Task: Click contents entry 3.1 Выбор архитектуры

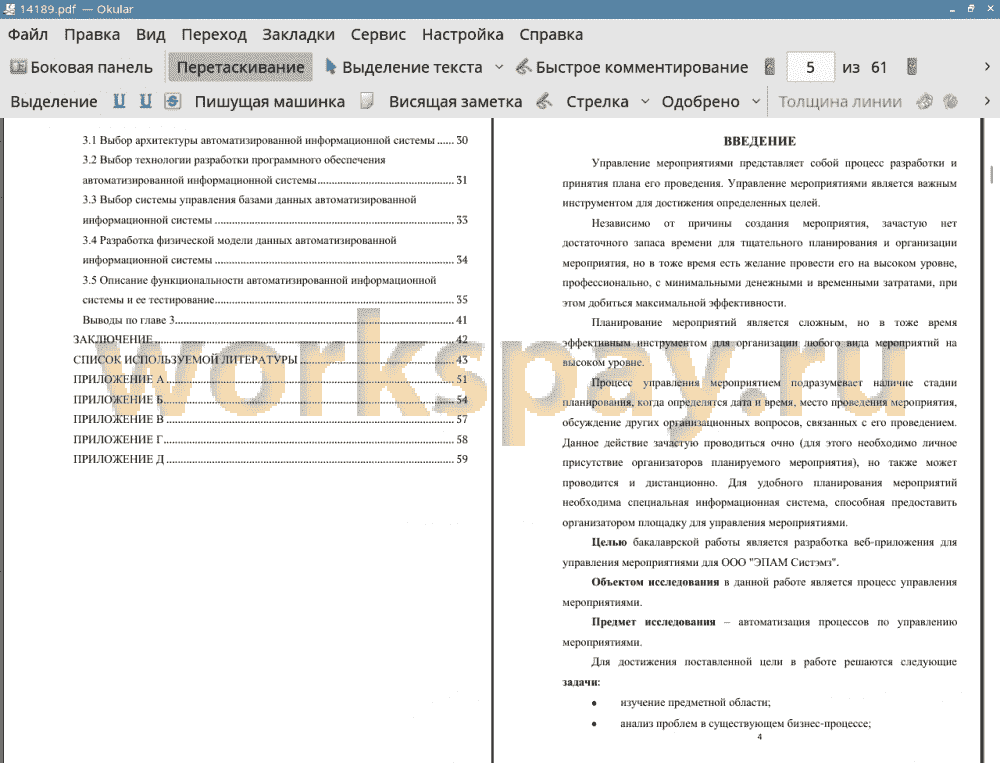Action: tap(275, 140)
